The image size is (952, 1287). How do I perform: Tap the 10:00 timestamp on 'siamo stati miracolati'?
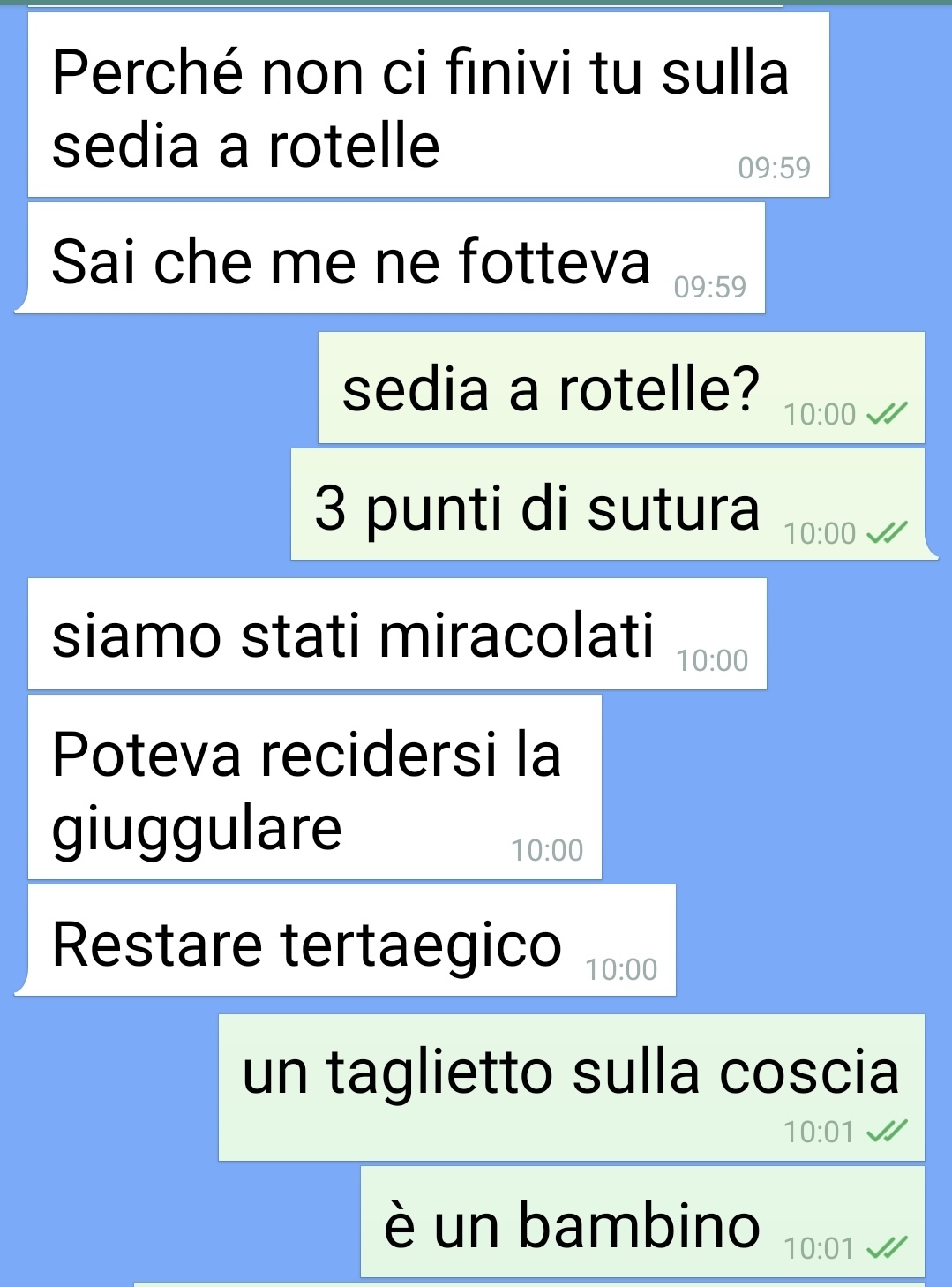point(712,660)
